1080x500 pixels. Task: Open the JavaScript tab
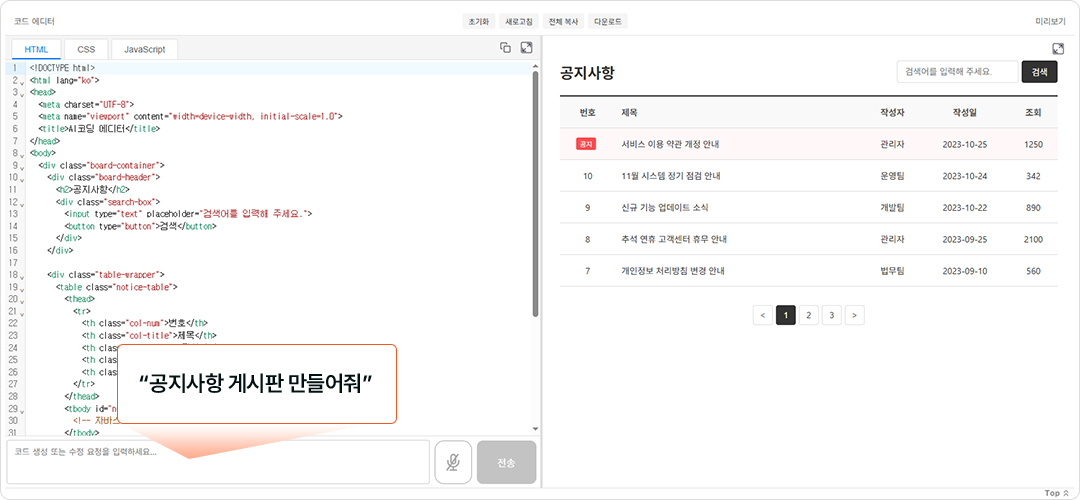[145, 49]
